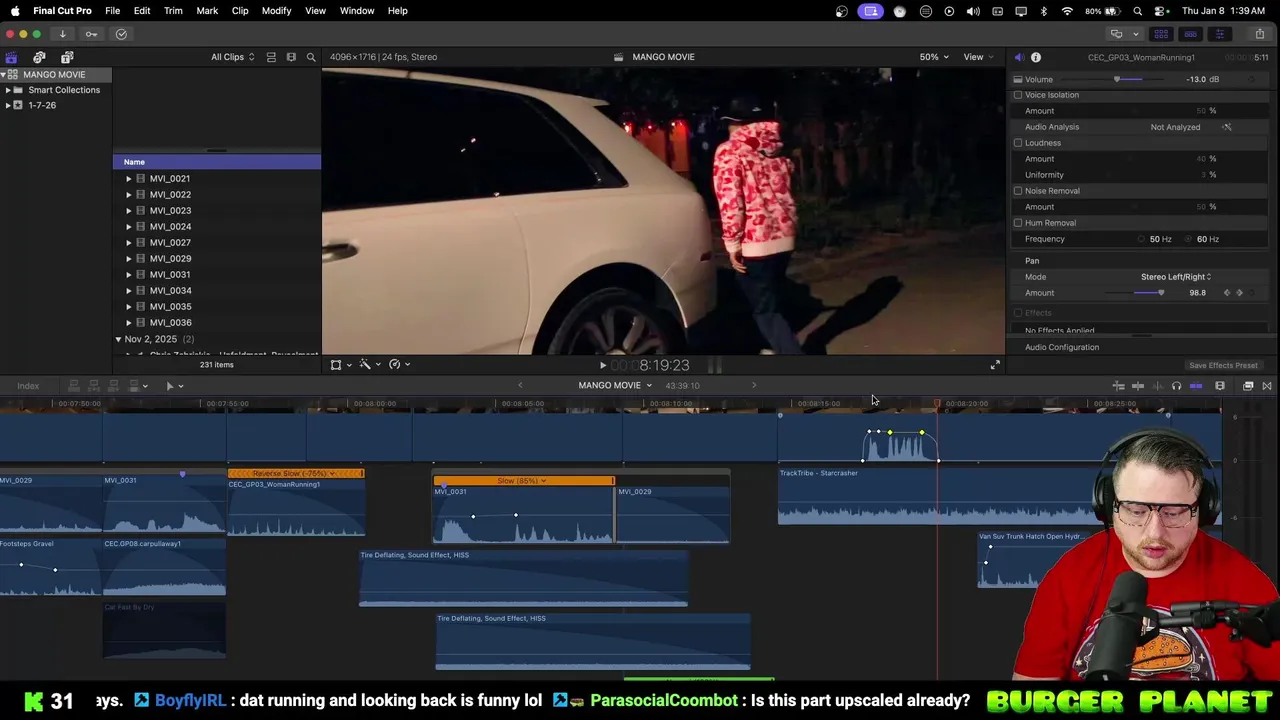Show the Info inspector icon
This screenshot has width=1280, height=720.
(1036, 57)
